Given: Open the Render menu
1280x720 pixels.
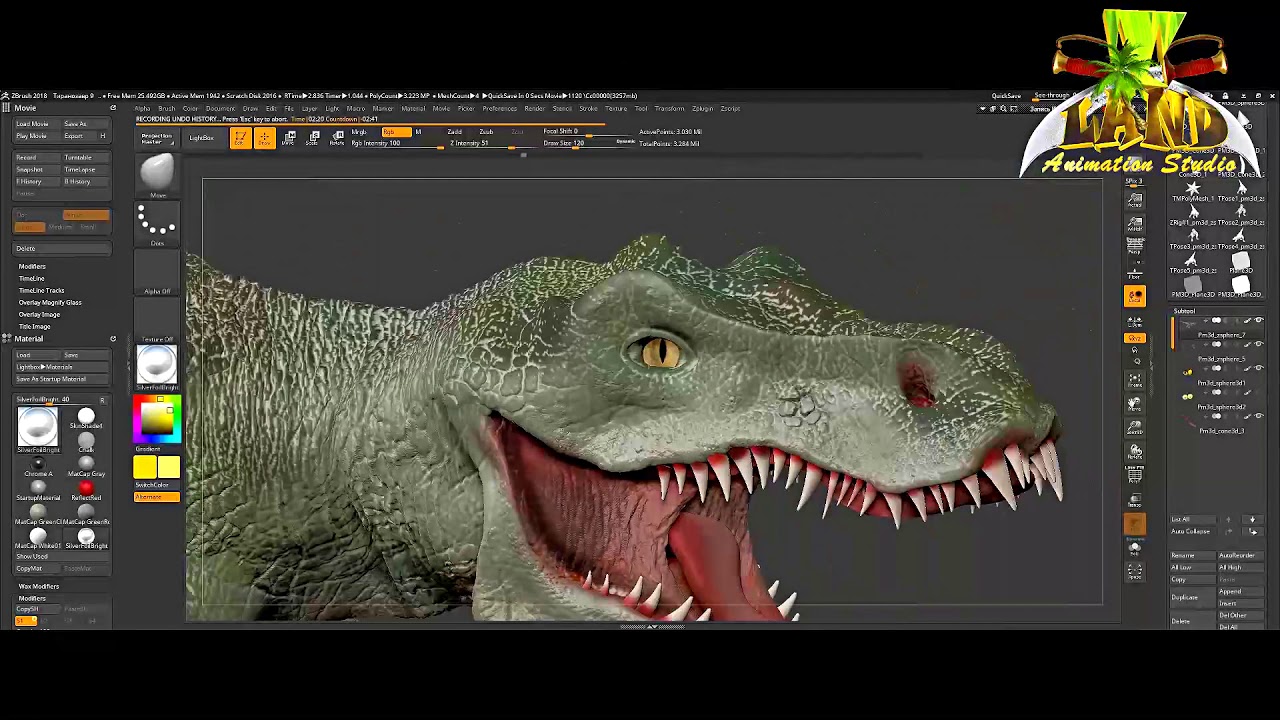Looking at the screenshot, I should (535, 108).
